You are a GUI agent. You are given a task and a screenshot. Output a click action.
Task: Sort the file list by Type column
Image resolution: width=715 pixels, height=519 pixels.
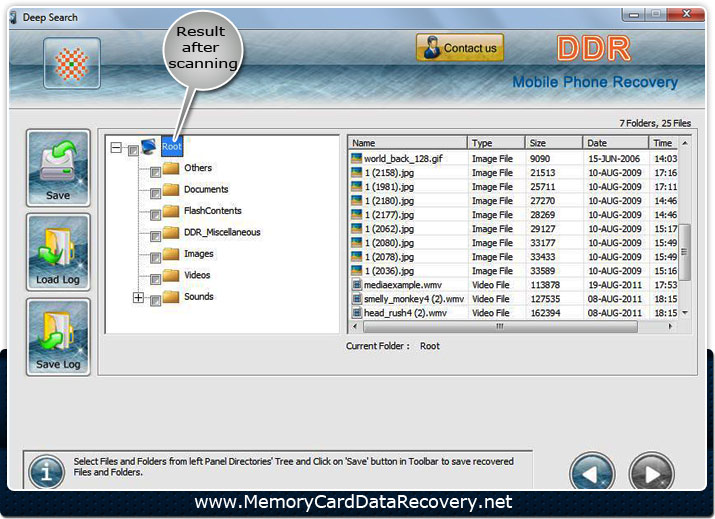click(x=496, y=143)
